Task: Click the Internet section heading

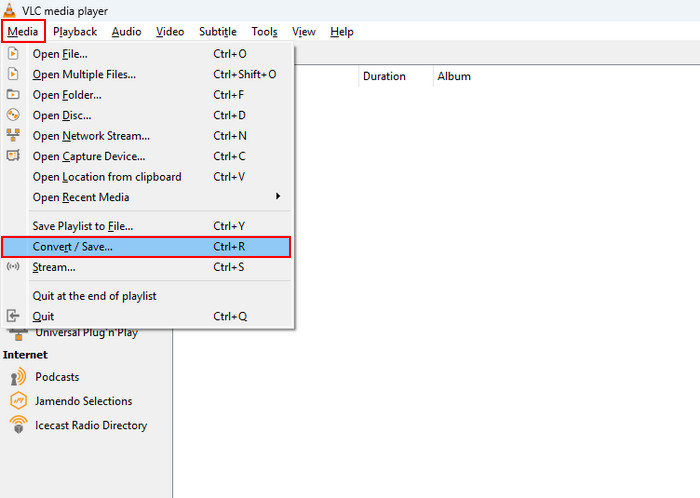Action: pyautogui.click(x=25, y=355)
